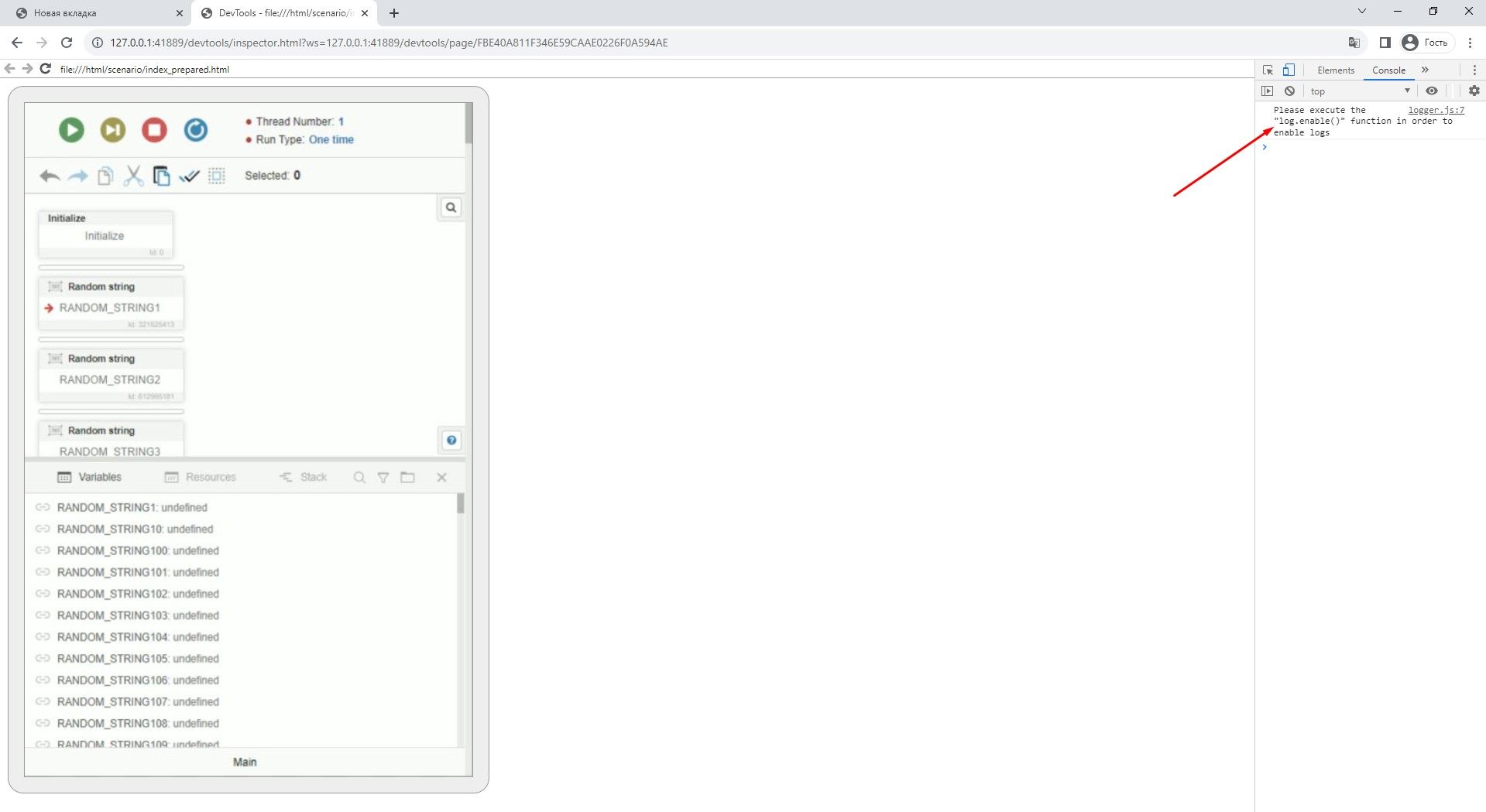This screenshot has height=812, width=1486.
Task: Click the scissors cut icon
Action: 133,176
